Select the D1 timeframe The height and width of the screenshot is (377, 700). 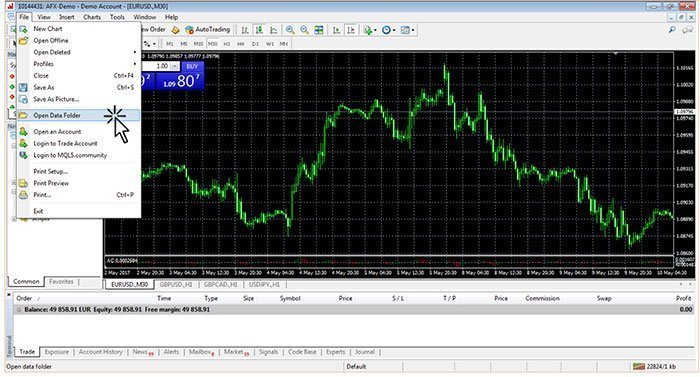point(255,44)
